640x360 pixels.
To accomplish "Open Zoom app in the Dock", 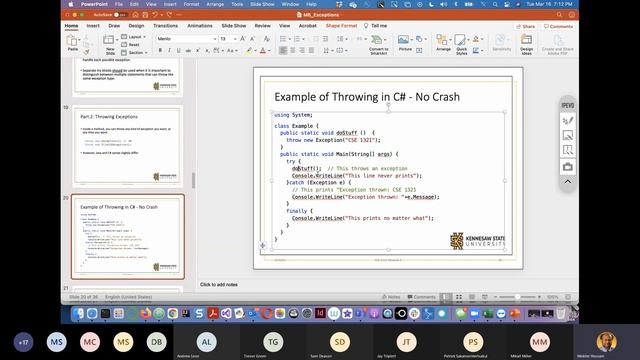I will click(x=474, y=313).
